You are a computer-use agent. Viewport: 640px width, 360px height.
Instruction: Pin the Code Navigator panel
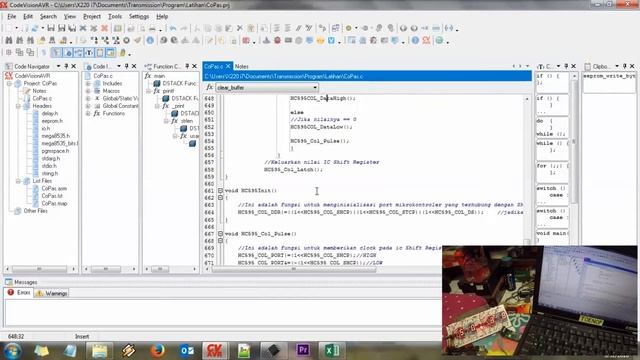pos(66,66)
